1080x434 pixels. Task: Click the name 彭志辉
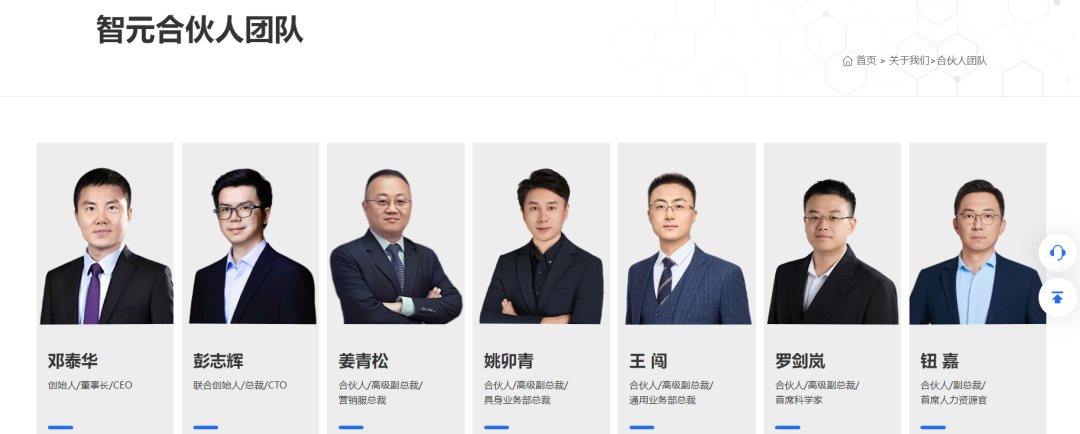click(218, 361)
